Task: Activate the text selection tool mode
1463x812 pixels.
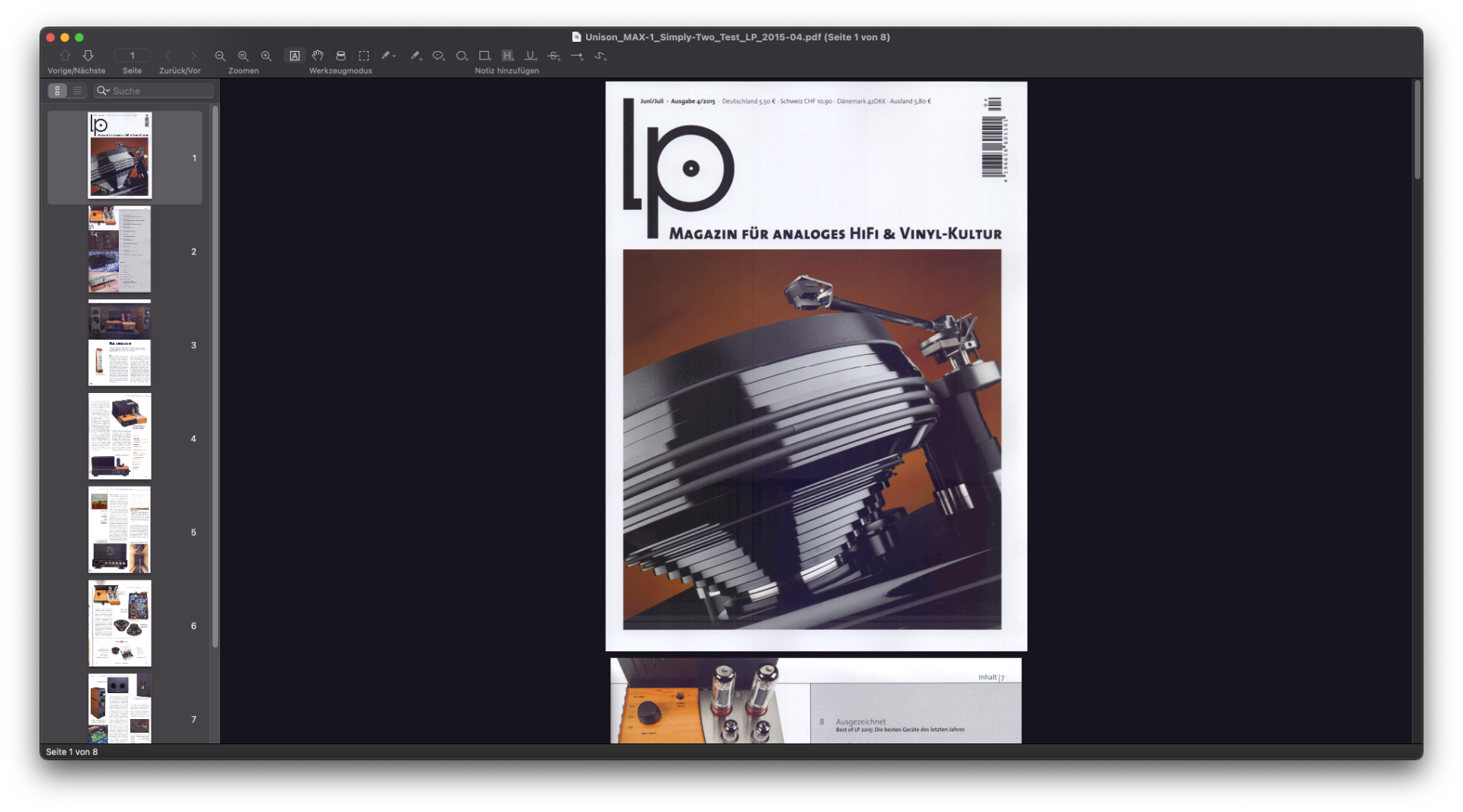Action: [294, 56]
